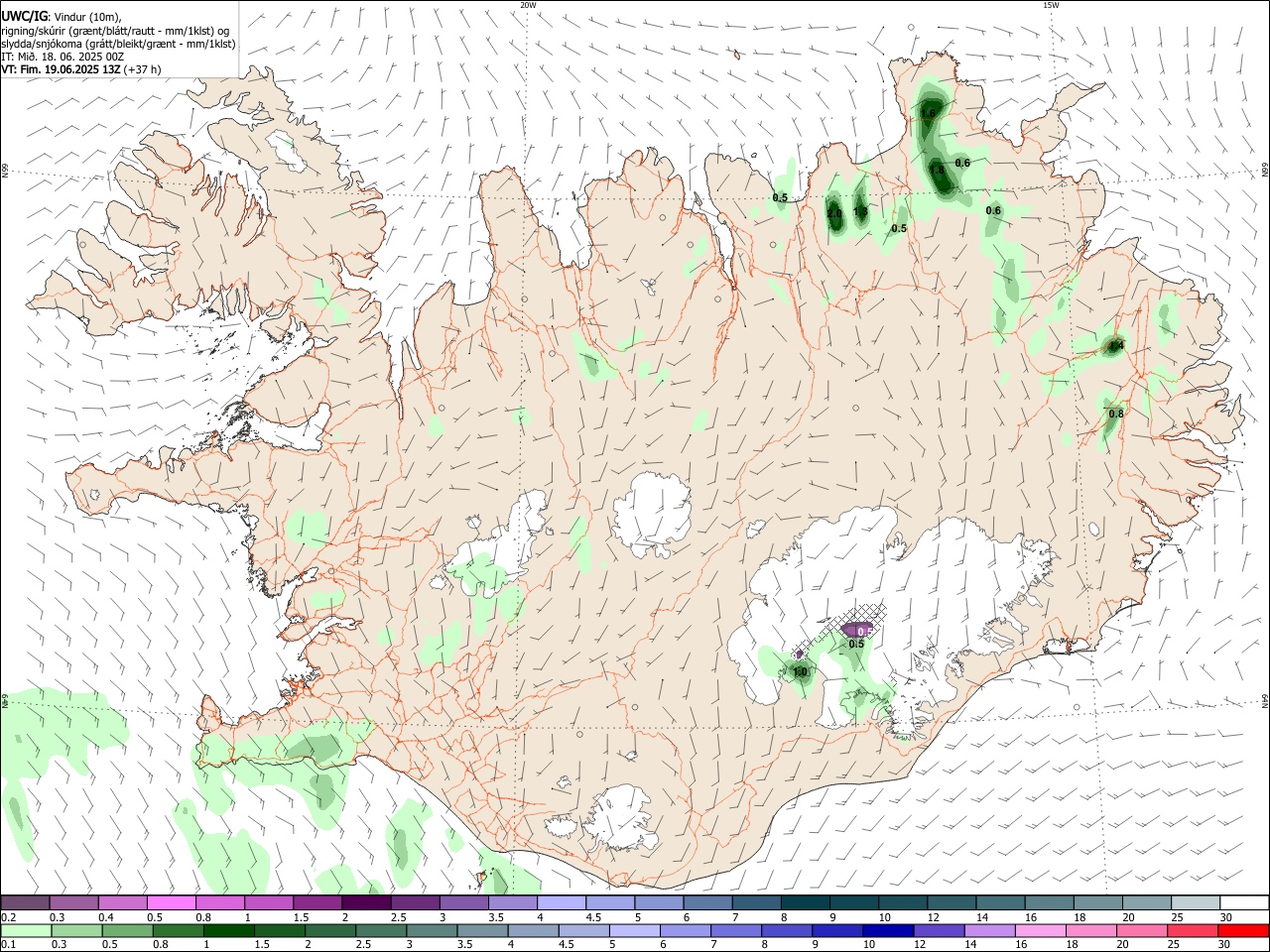1270x952 pixels.
Task: Click the 'UWC/IG: Vindur (10m)' title text
Action: click(62, 16)
